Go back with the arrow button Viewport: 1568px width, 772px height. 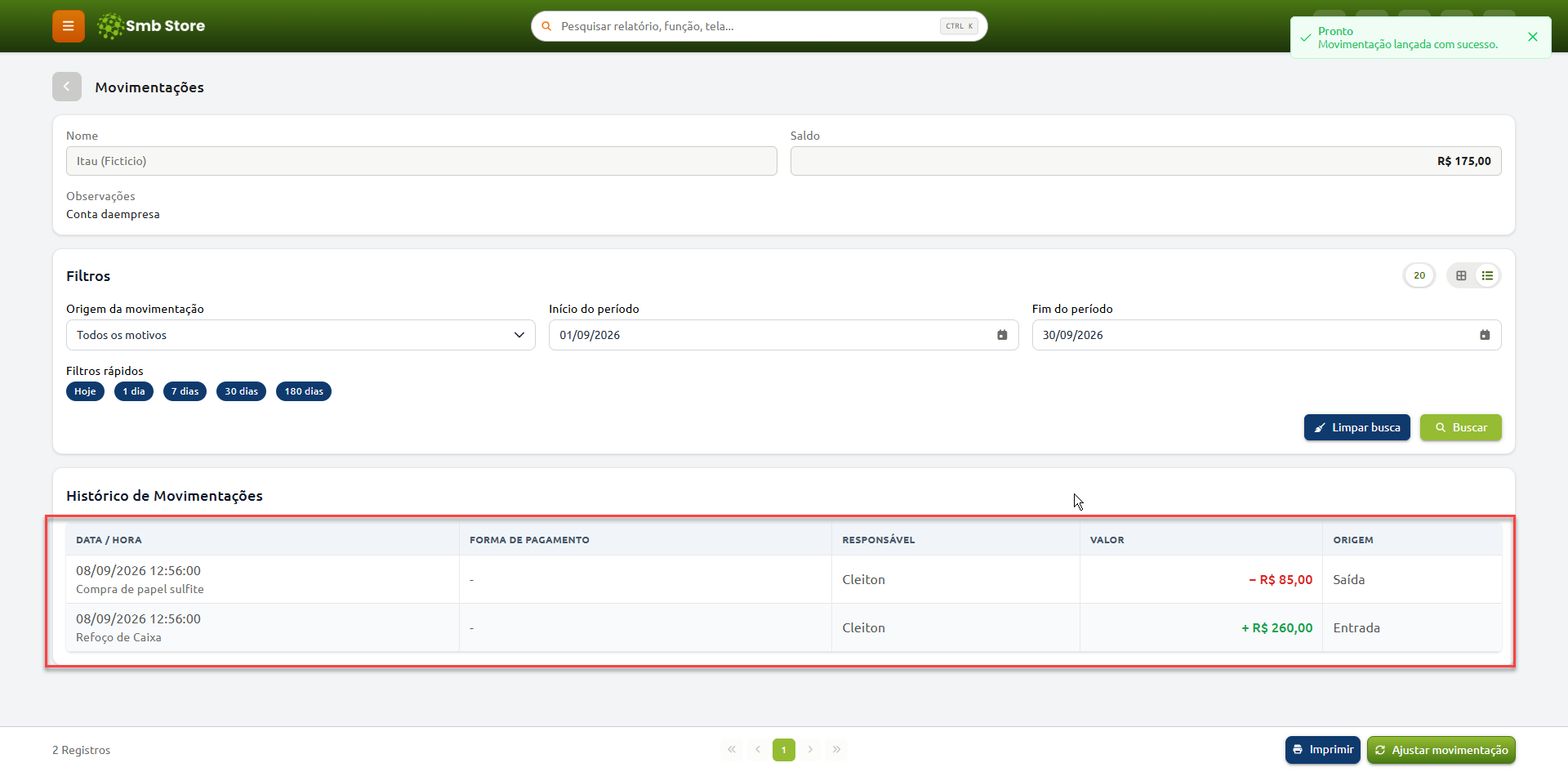[67, 87]
